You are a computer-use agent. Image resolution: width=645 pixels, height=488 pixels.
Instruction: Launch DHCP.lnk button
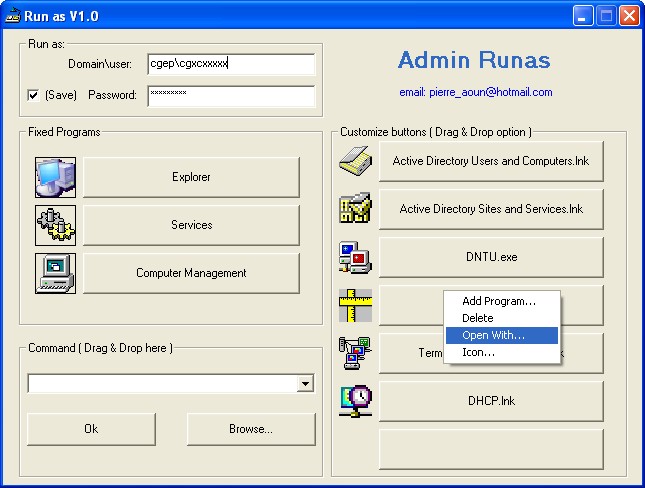[491, 401]
